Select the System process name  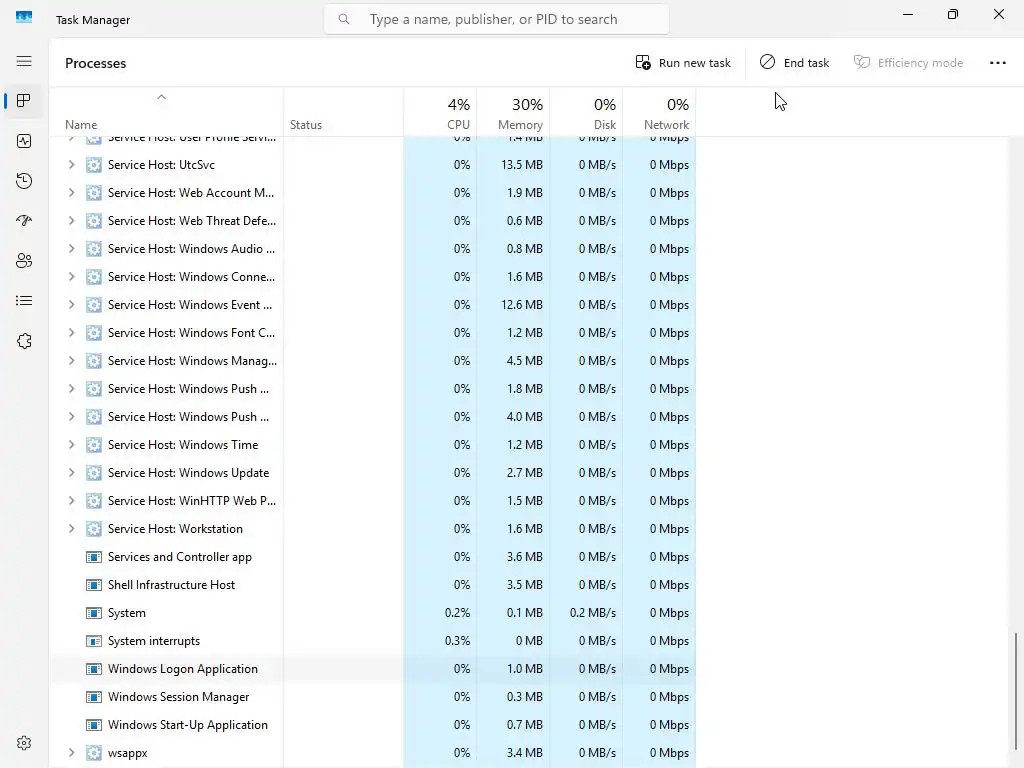pyautogui.click(x=127, y=613)
